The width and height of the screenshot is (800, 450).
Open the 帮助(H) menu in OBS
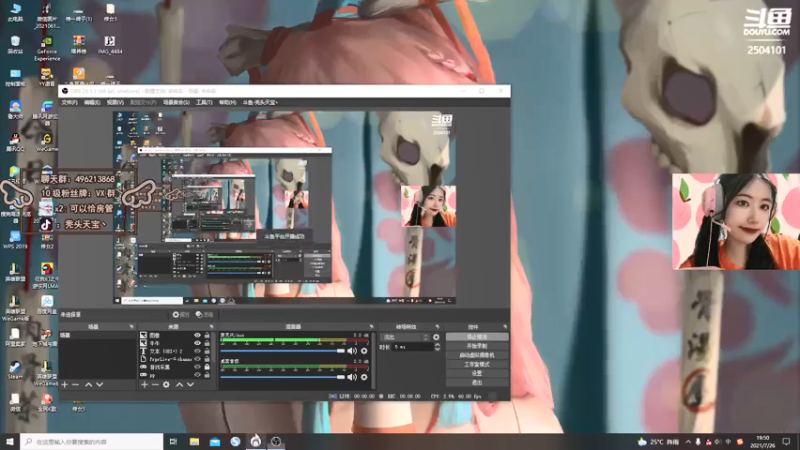tap(228, 103)
